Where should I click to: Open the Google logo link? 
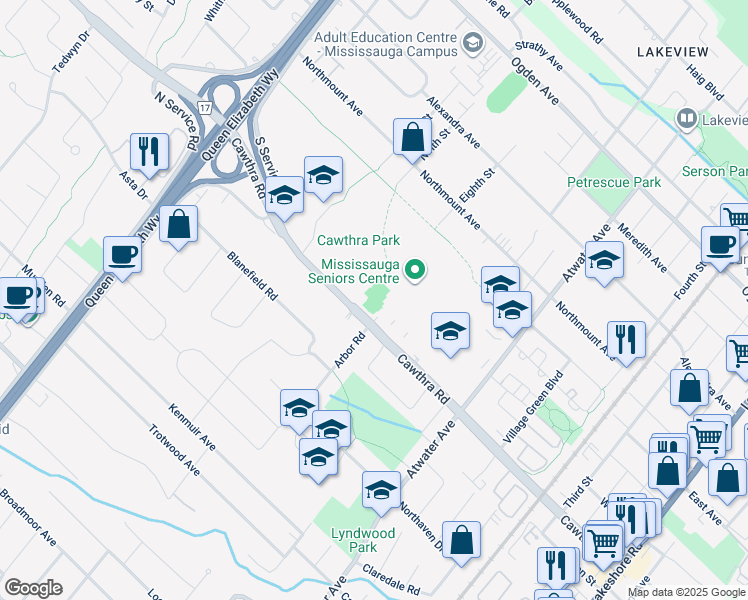[x=33, y=588]
